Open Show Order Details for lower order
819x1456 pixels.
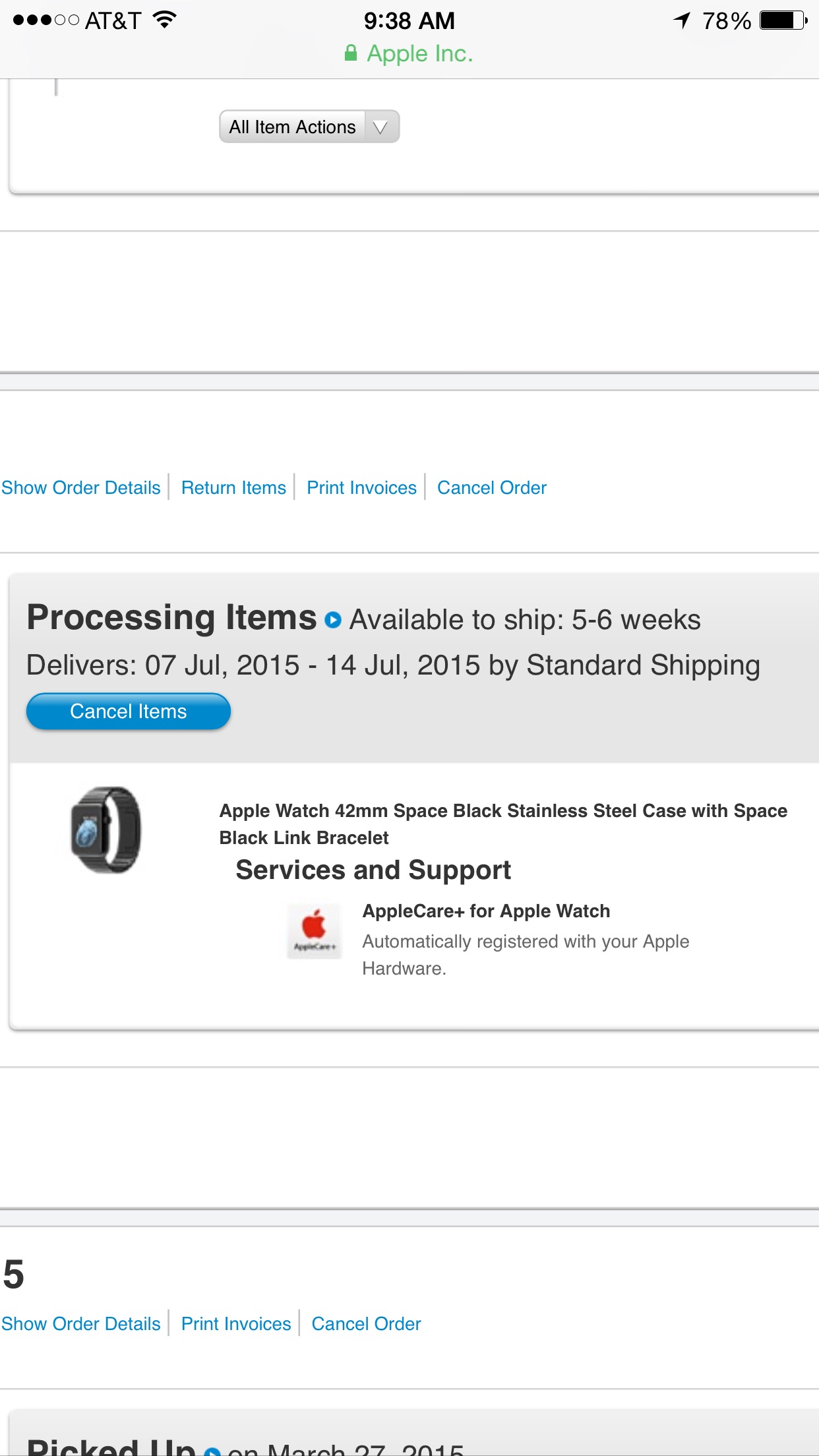(81, 1323)
